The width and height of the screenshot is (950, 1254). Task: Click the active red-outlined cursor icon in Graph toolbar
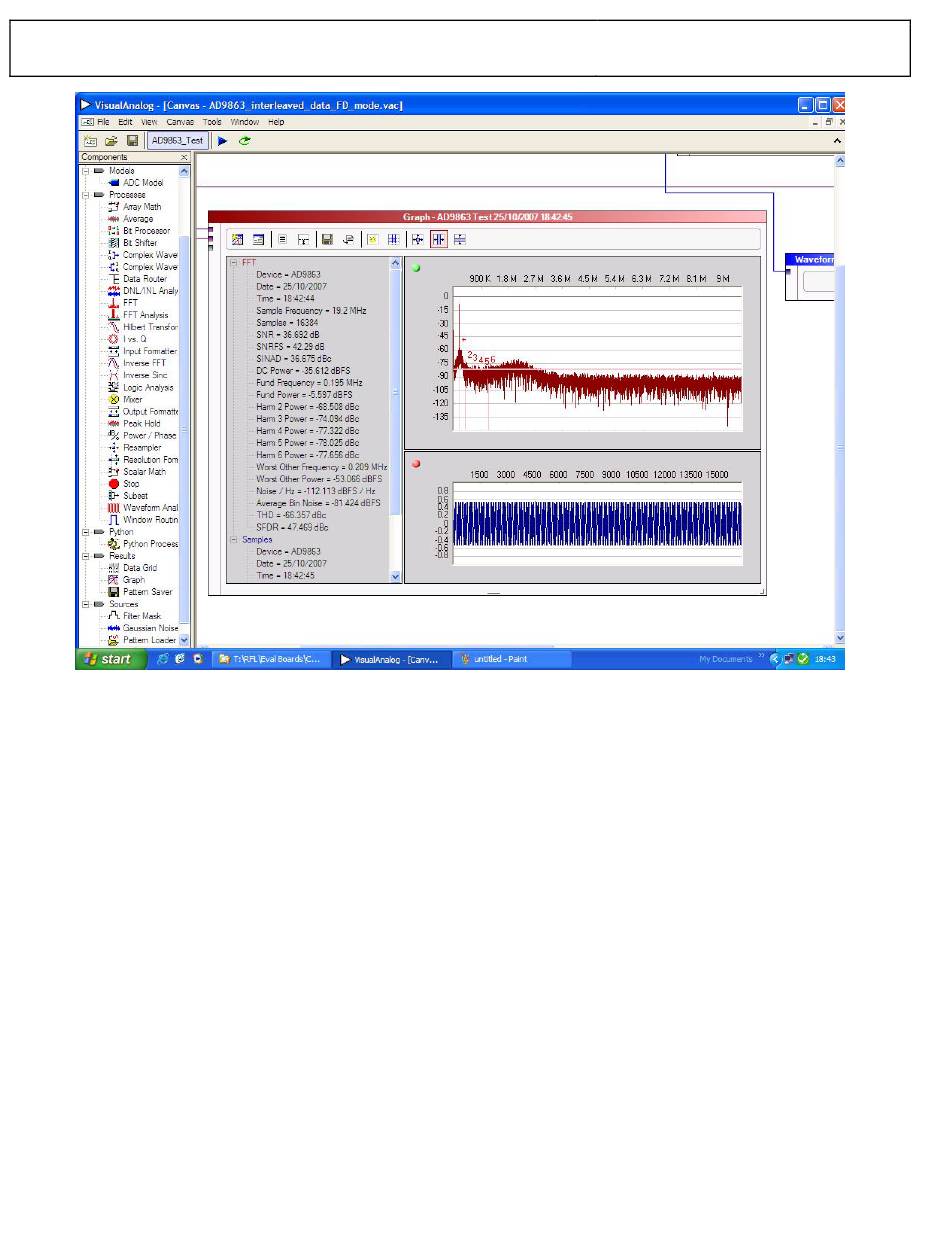click(438, 239)
